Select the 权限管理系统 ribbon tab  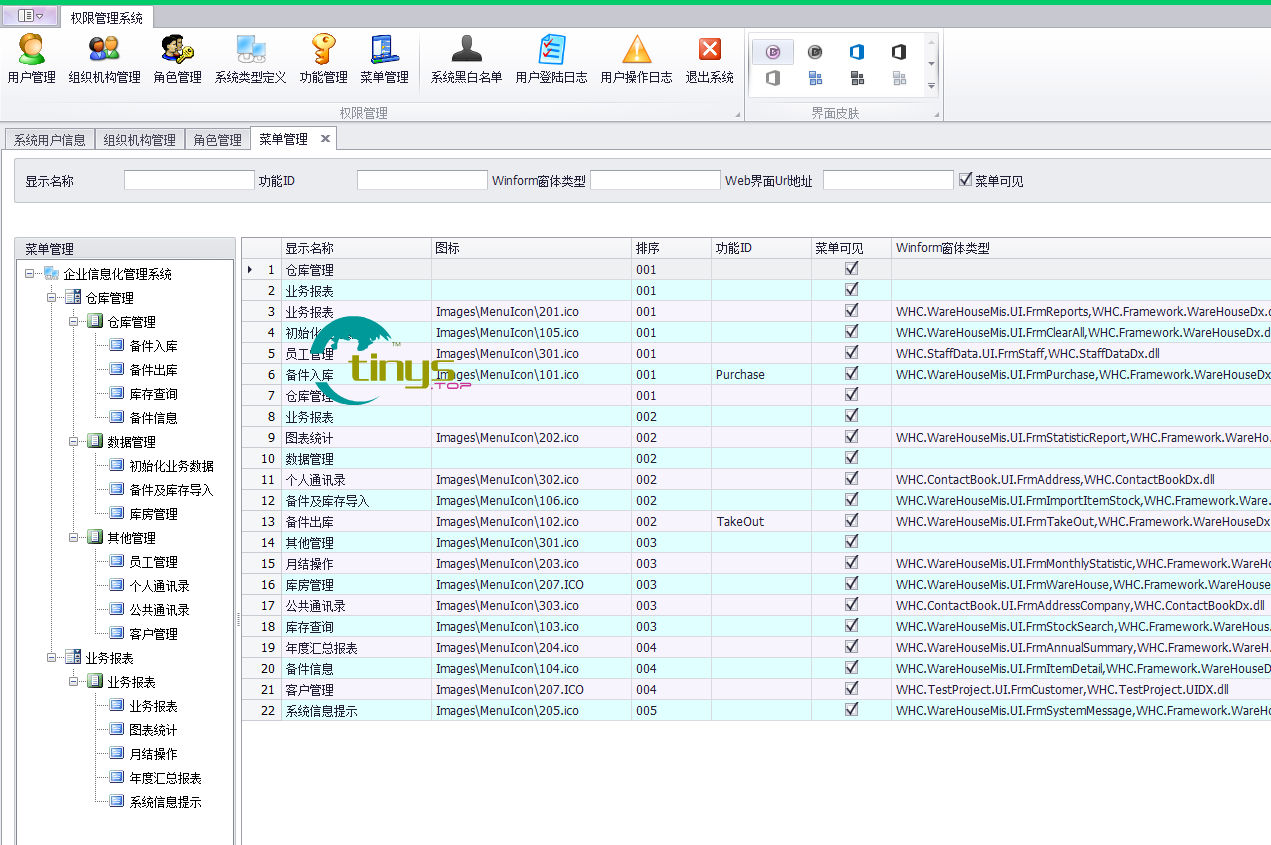[x=107, y=18]
